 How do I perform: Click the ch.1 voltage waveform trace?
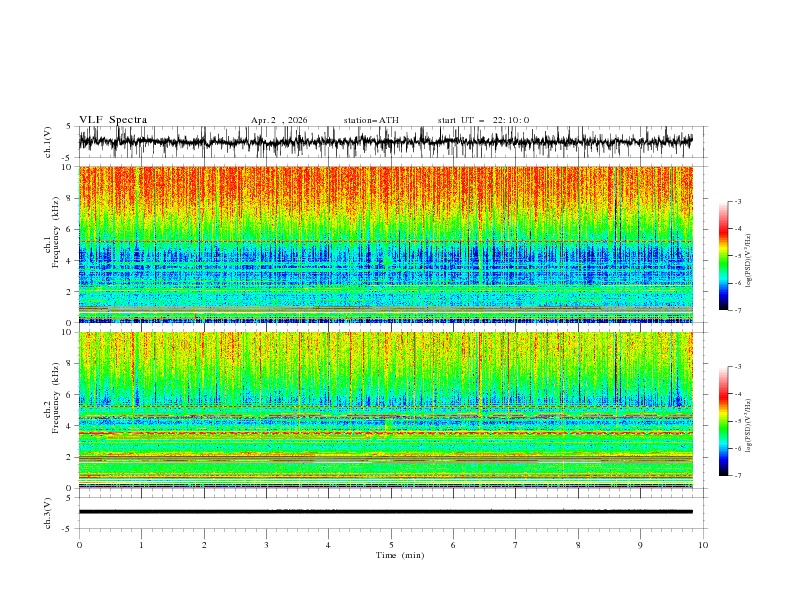[x=385, y=142]
